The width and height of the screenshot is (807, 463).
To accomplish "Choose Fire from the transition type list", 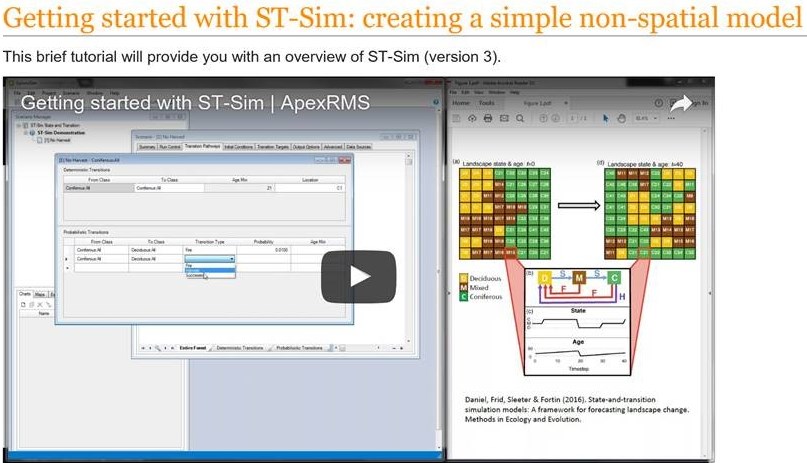I will [209, 265].
